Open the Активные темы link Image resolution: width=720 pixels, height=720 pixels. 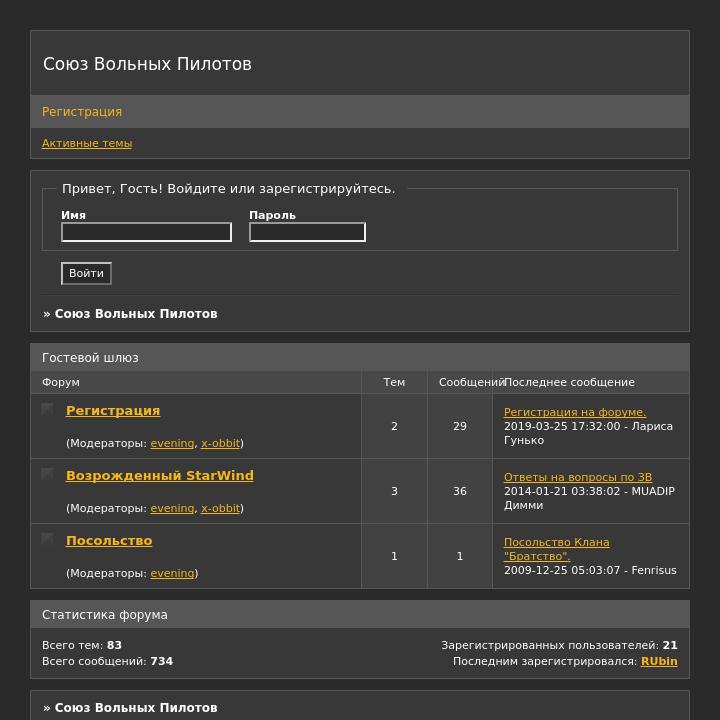pos(87,143)
